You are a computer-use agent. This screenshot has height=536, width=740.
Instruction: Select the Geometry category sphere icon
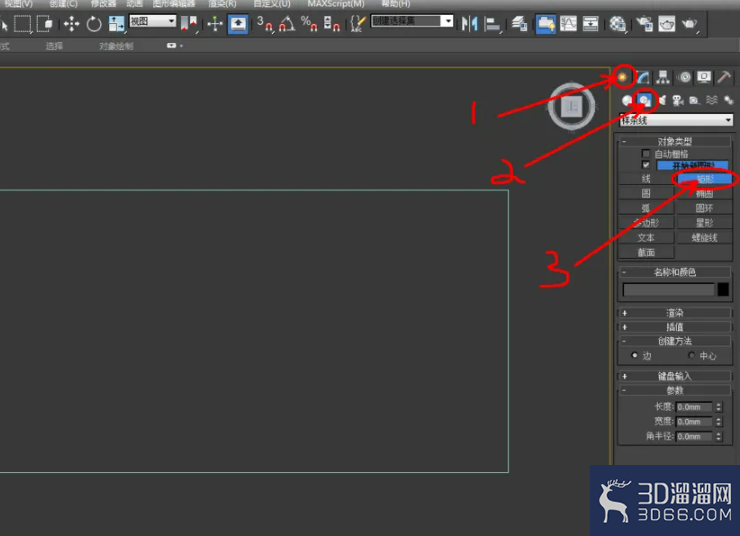pos(627,100)
